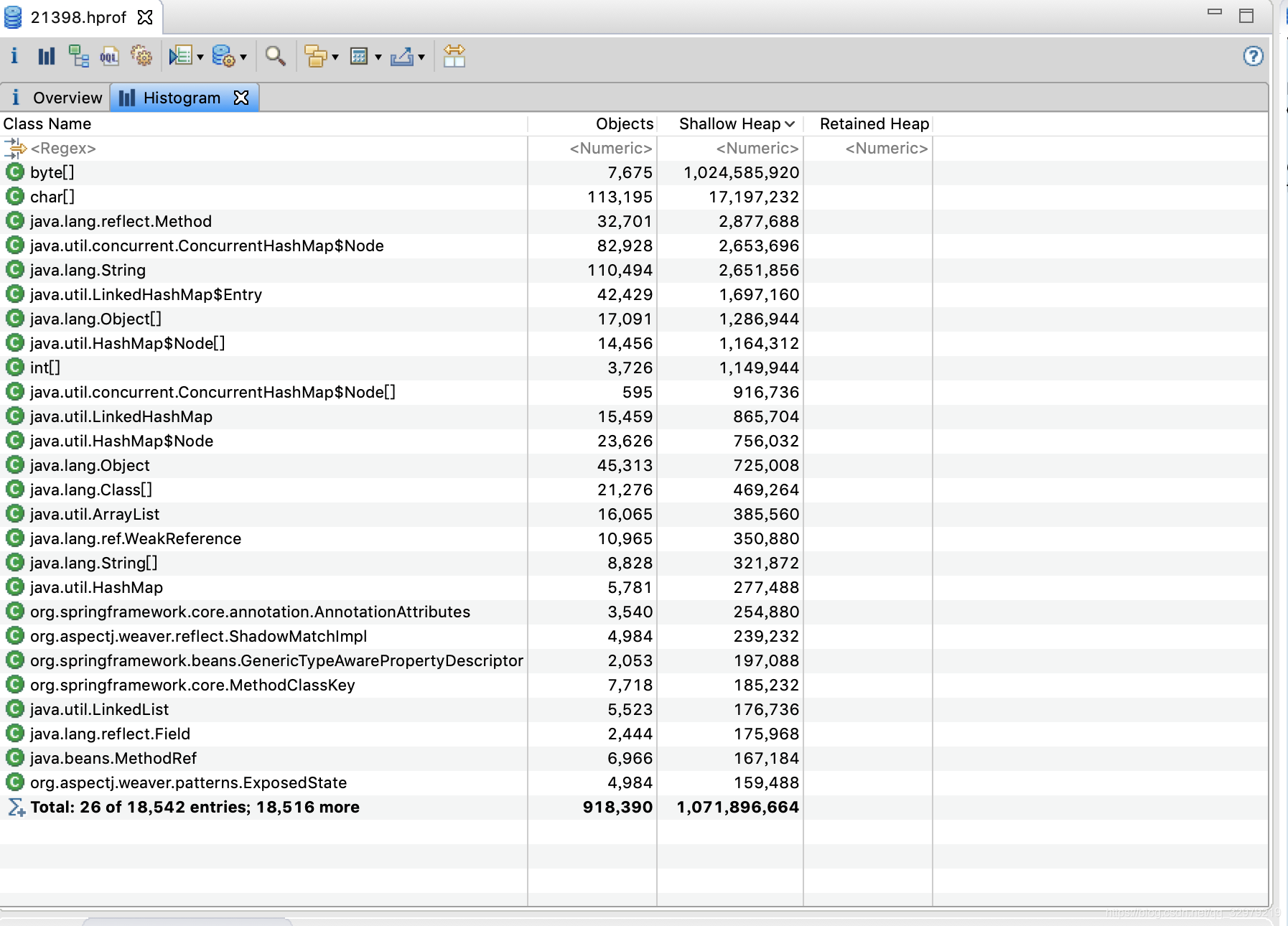The width and height of the screenshot is (1288, 926).
Task: Compare to another heap dump icon
Action: tap(454, 56)
